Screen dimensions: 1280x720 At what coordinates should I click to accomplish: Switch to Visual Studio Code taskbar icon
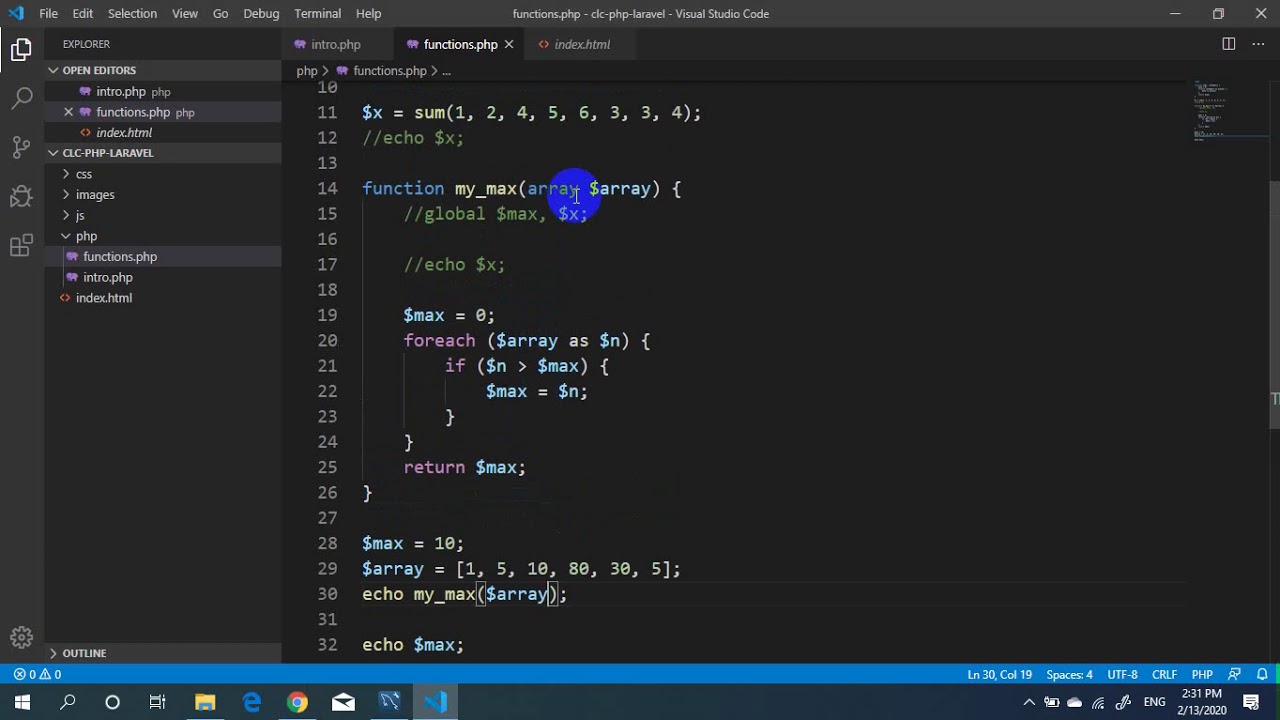pos(435,702)
